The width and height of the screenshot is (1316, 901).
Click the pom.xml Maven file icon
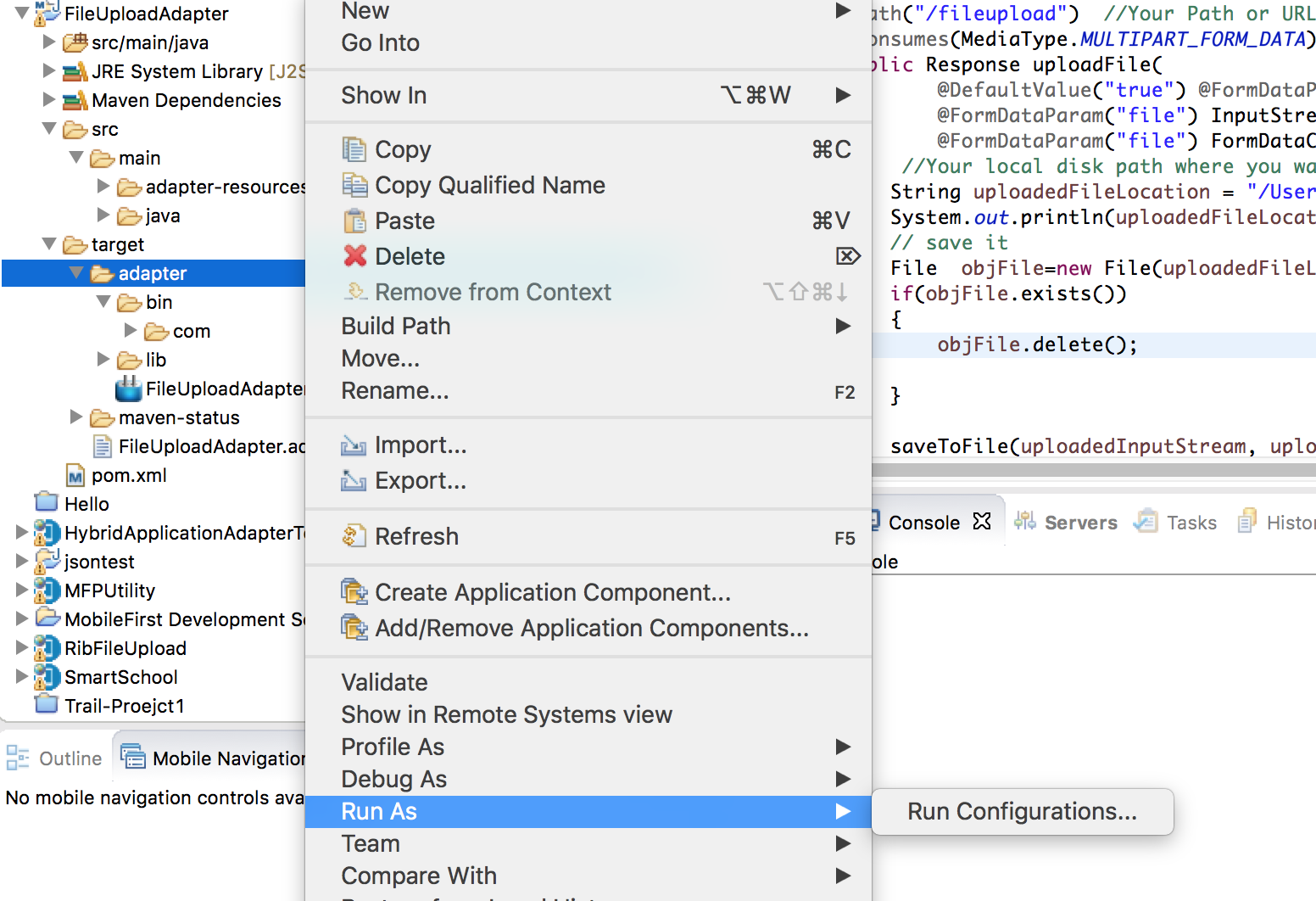coord(75,475)
